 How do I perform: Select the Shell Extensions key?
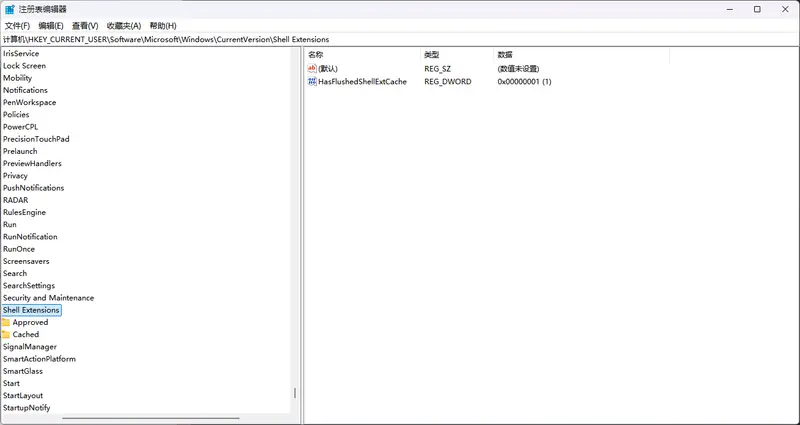pos(31,310)
